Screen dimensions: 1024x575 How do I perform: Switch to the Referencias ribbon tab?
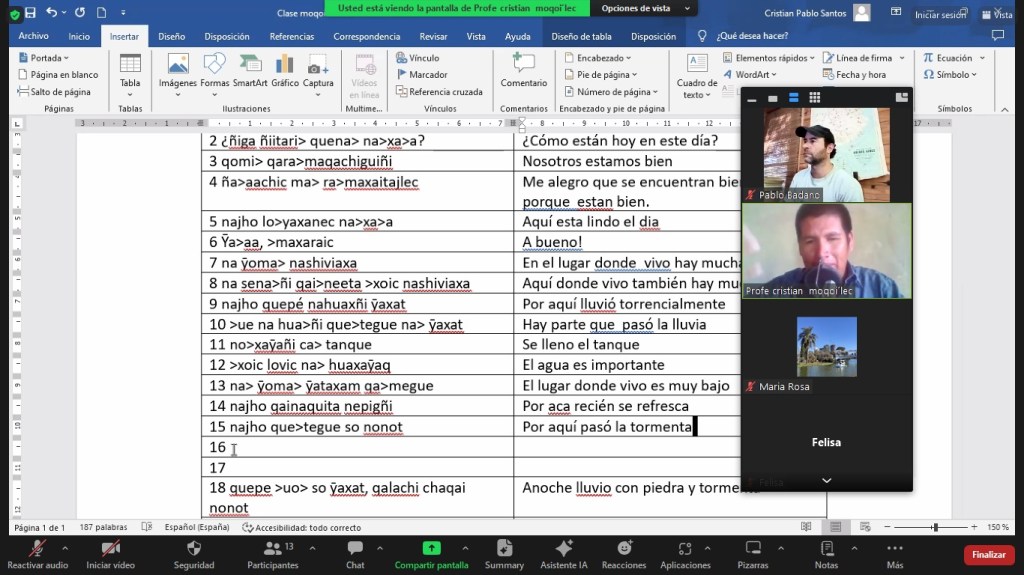pos(291,36)
